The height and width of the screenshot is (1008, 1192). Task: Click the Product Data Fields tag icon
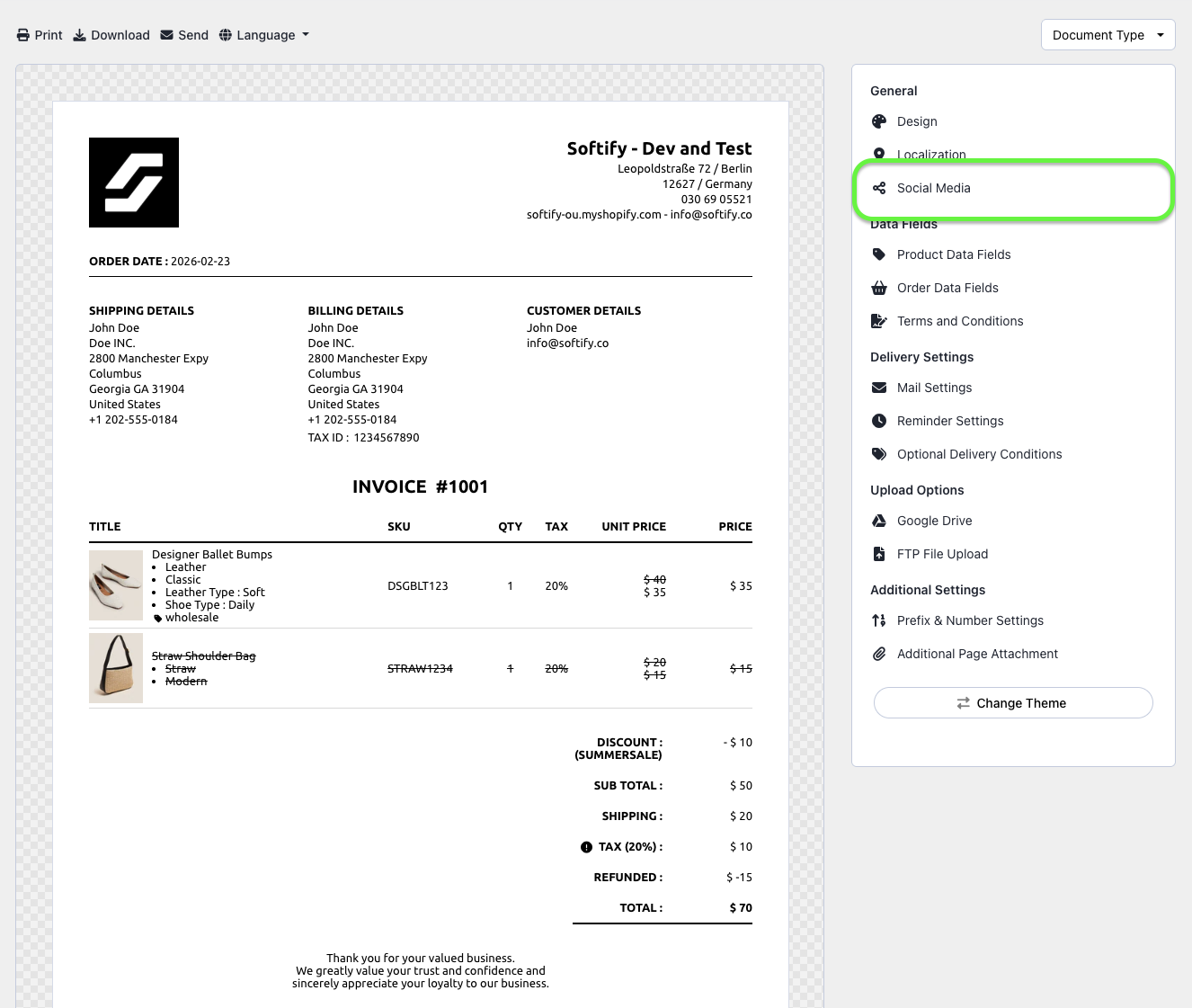[879, 254]
